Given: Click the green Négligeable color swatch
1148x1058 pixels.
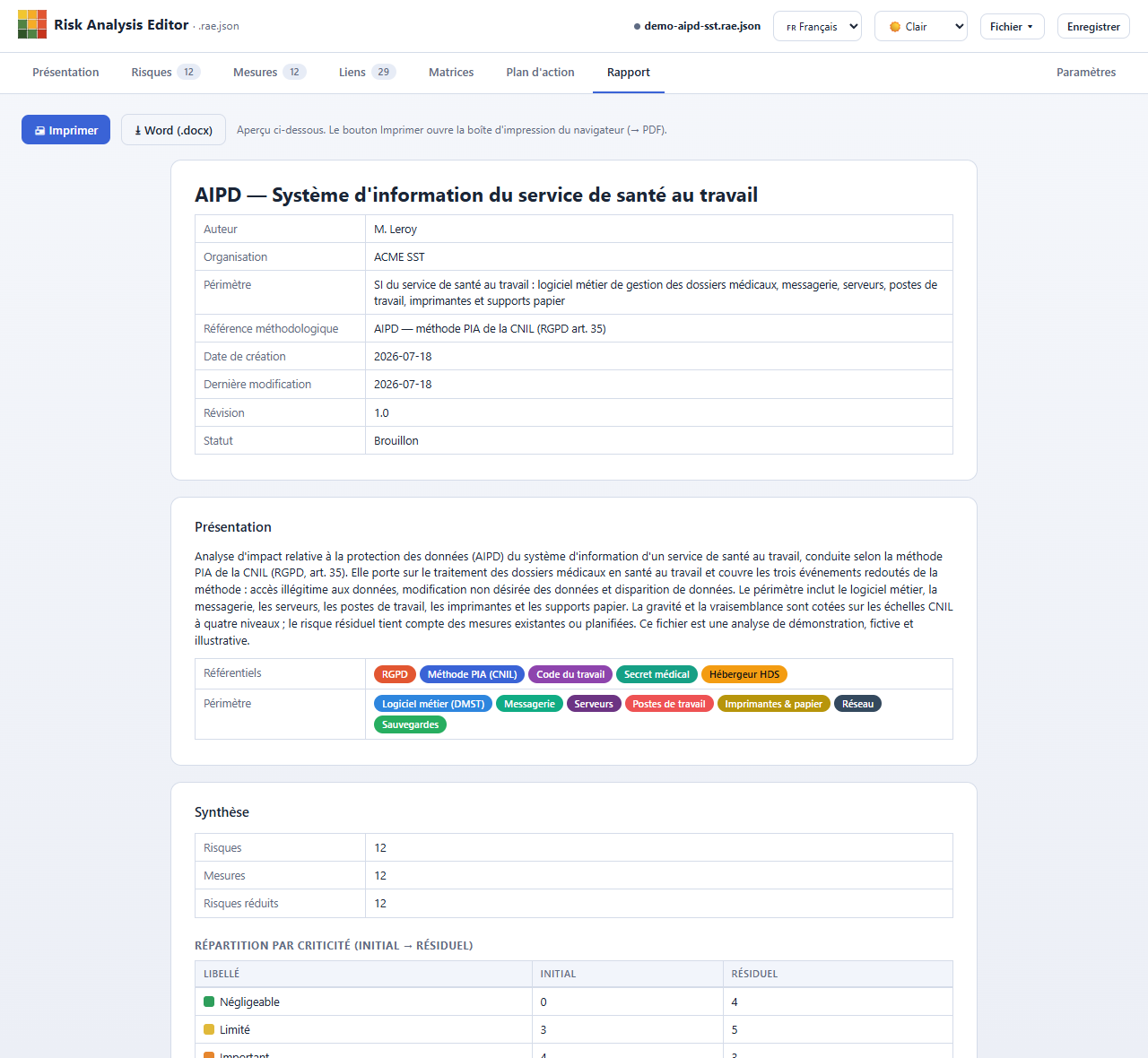Looking at the screenshot, I should tap(209, 1002).
